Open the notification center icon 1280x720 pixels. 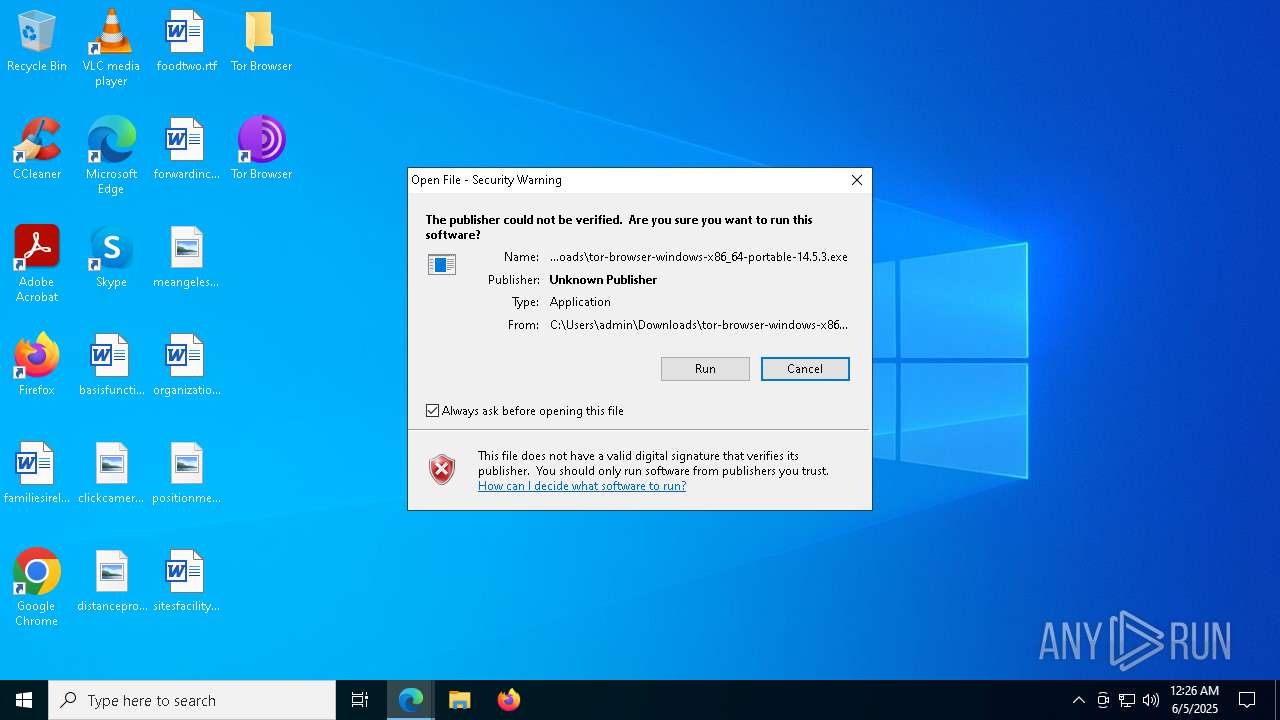tap(1247, 700)
